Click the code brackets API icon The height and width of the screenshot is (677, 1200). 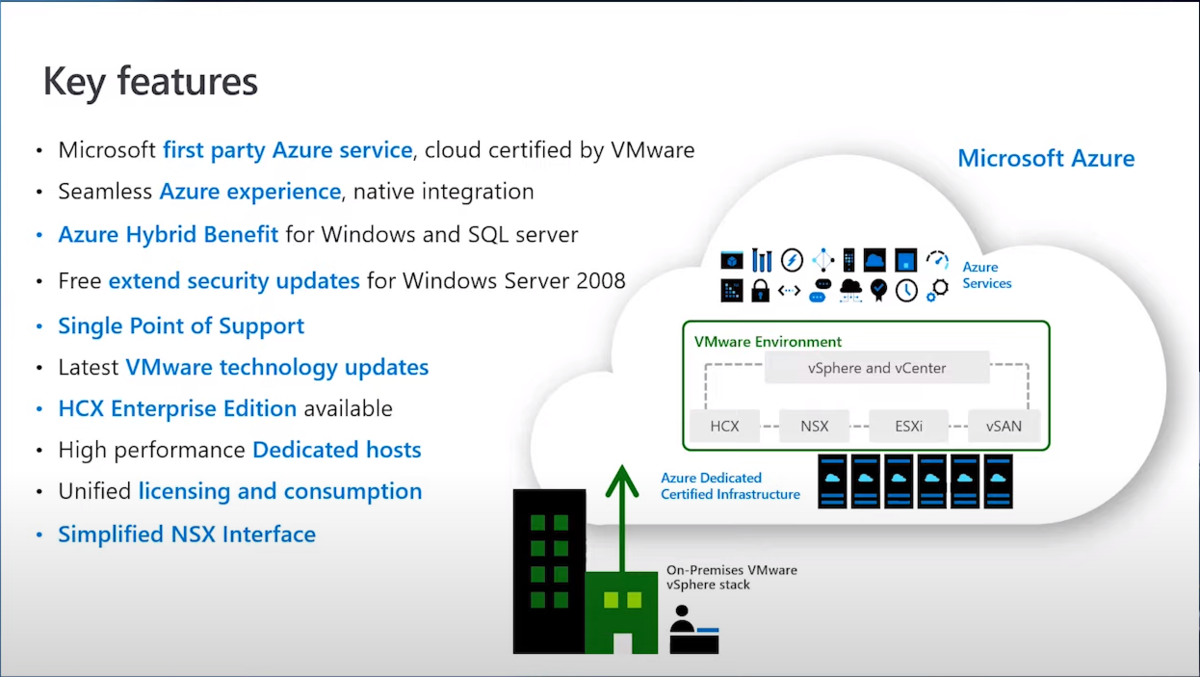point(790,290)
